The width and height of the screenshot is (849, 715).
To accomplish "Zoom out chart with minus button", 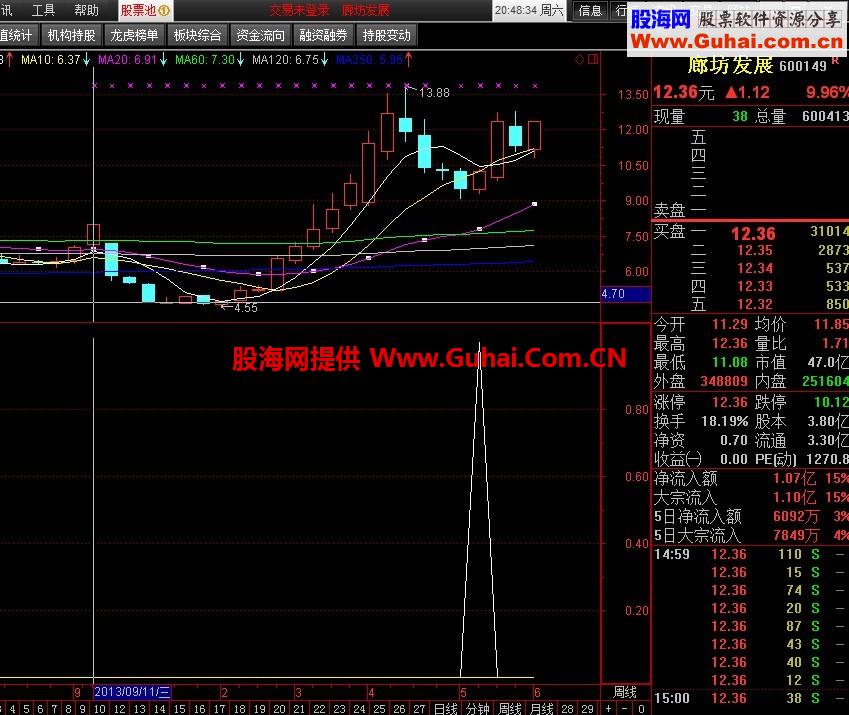I will (625, 708).
